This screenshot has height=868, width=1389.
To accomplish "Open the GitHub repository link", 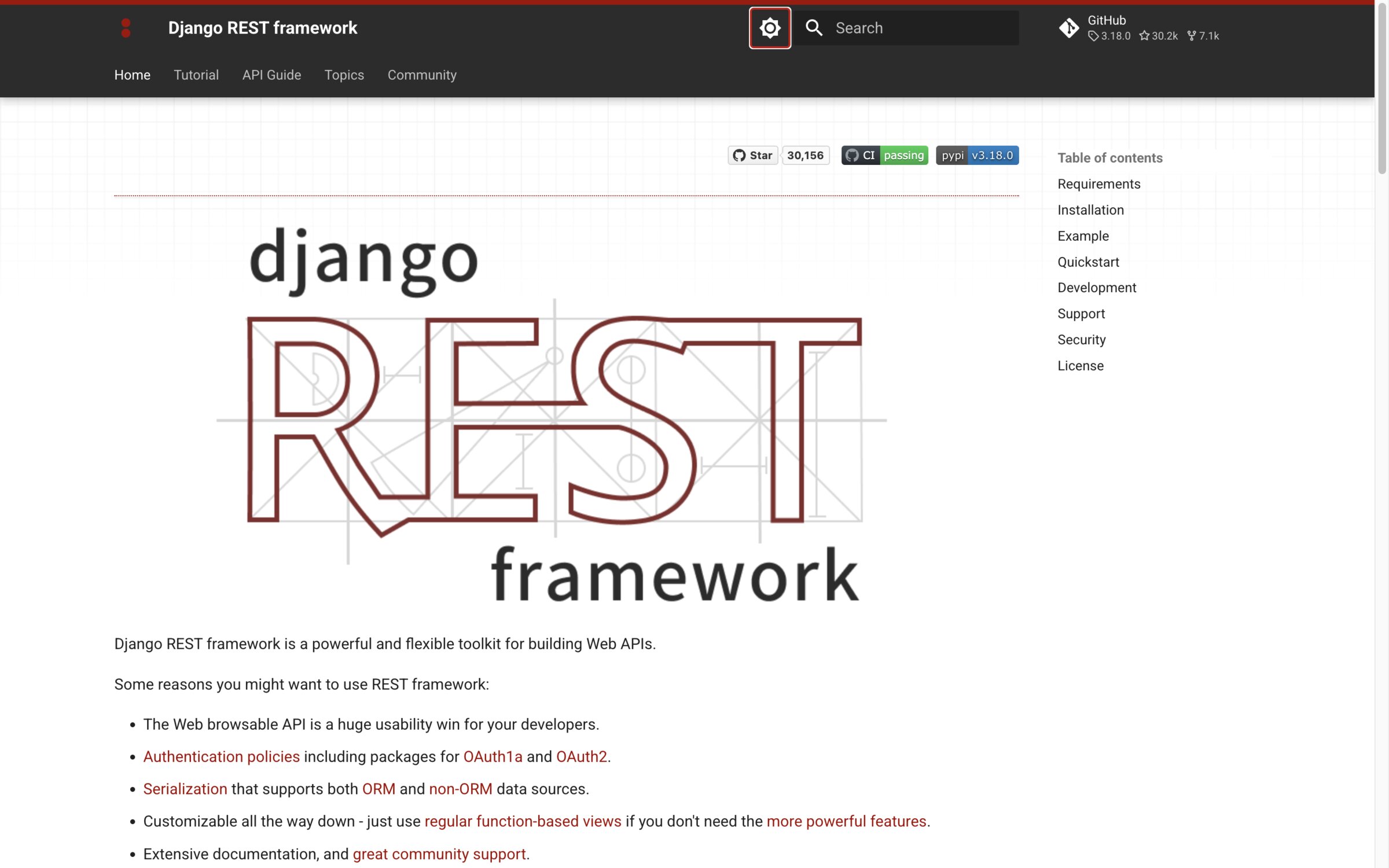I will pyautogui.click(x=1138, y=28).
